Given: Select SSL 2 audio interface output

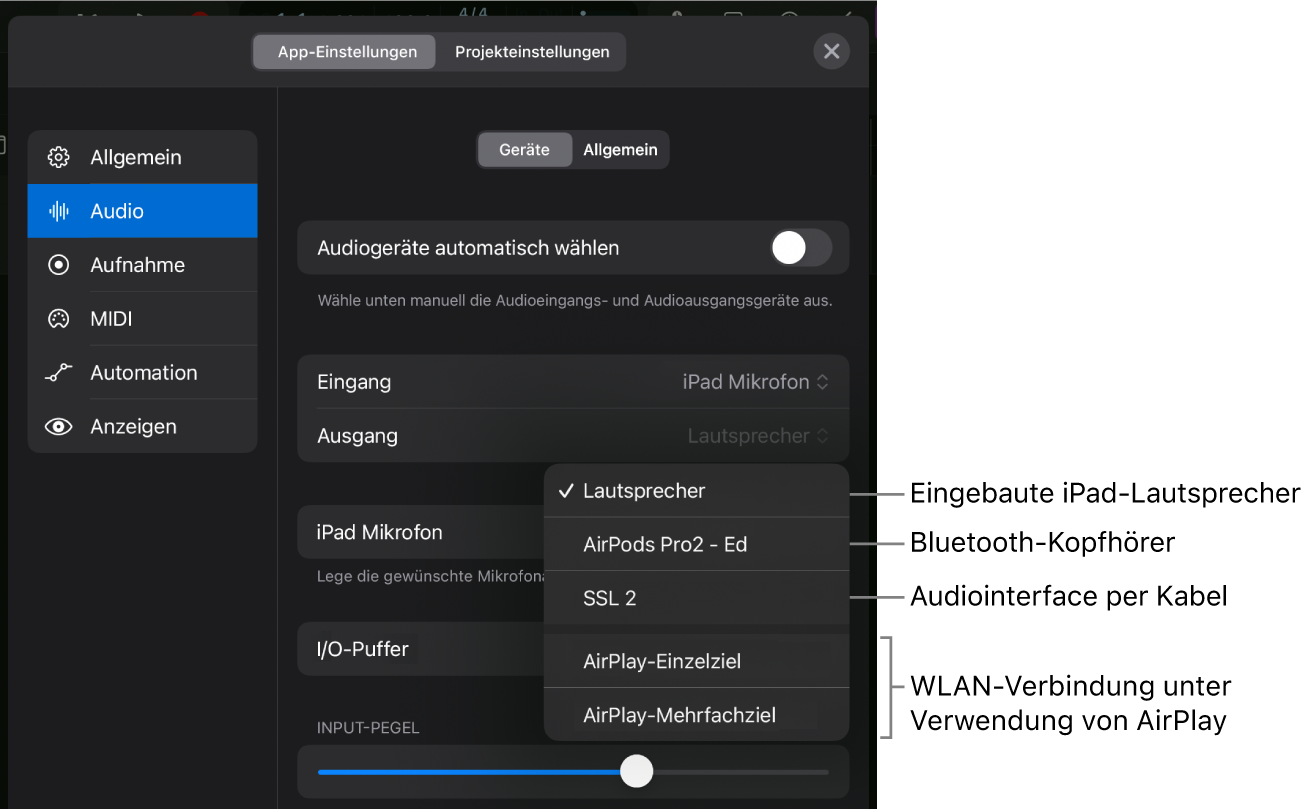Looking at the screenshot, I should pos(696,599).
